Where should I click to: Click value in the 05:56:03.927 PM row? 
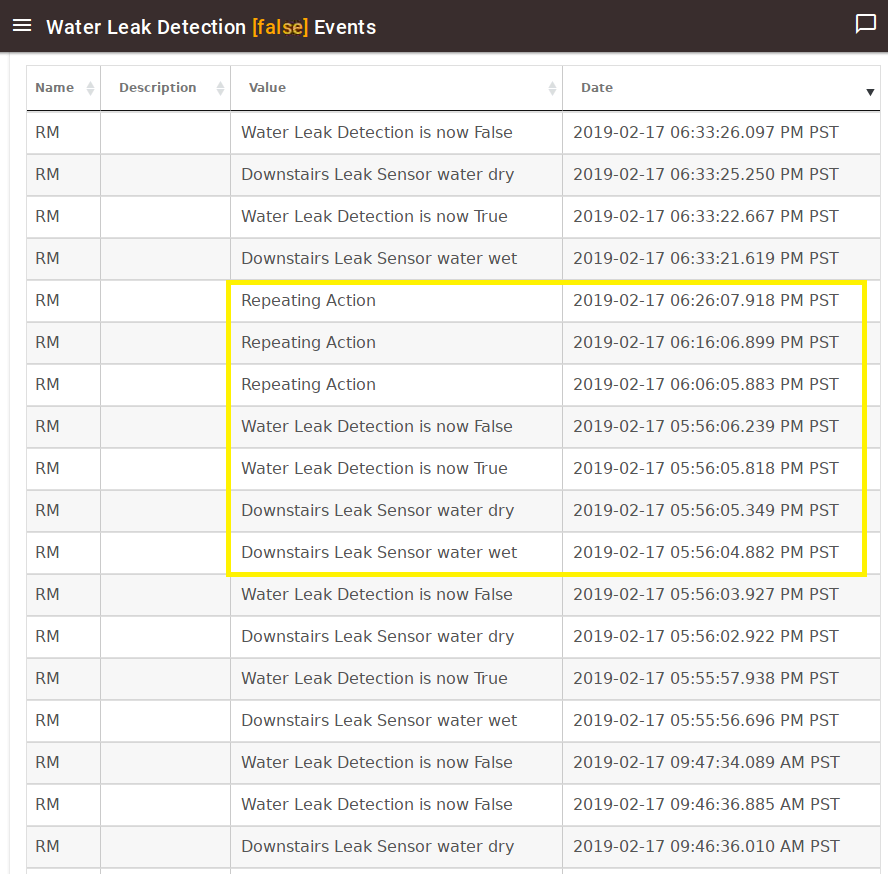377,594
